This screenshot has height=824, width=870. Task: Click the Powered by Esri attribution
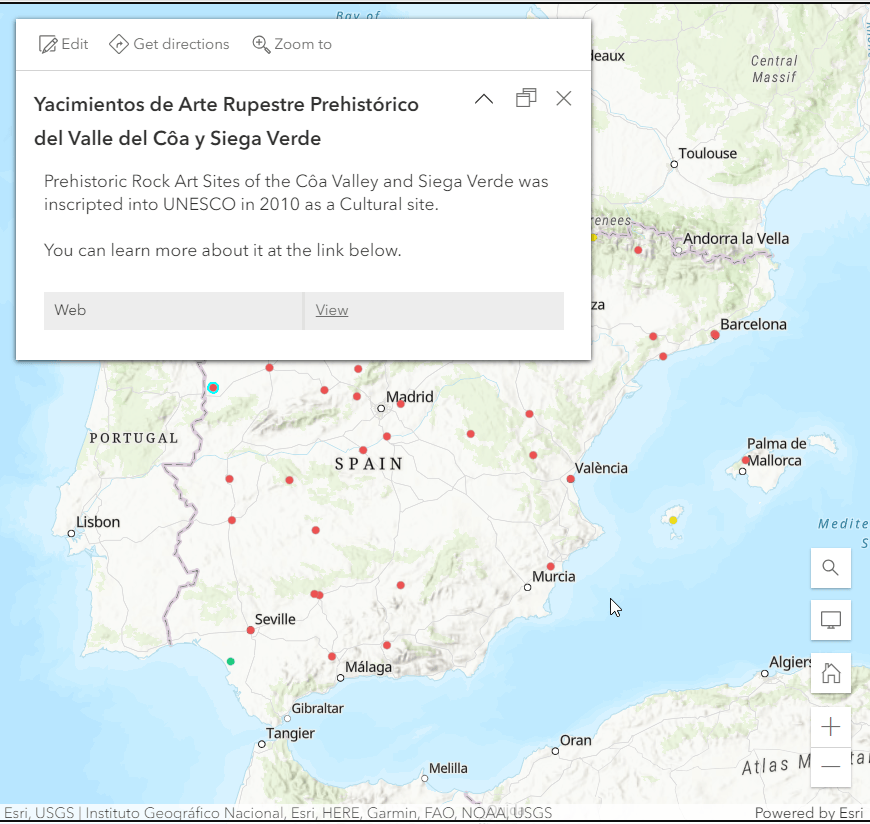[x=809, y=813]
